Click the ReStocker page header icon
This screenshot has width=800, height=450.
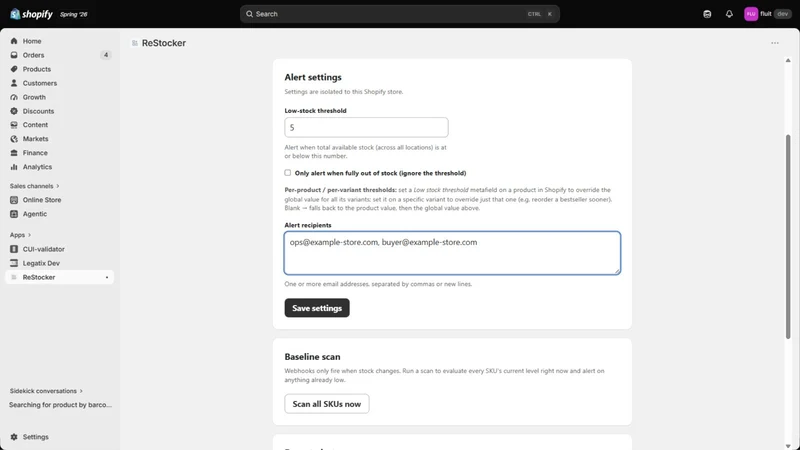(135, 43)
